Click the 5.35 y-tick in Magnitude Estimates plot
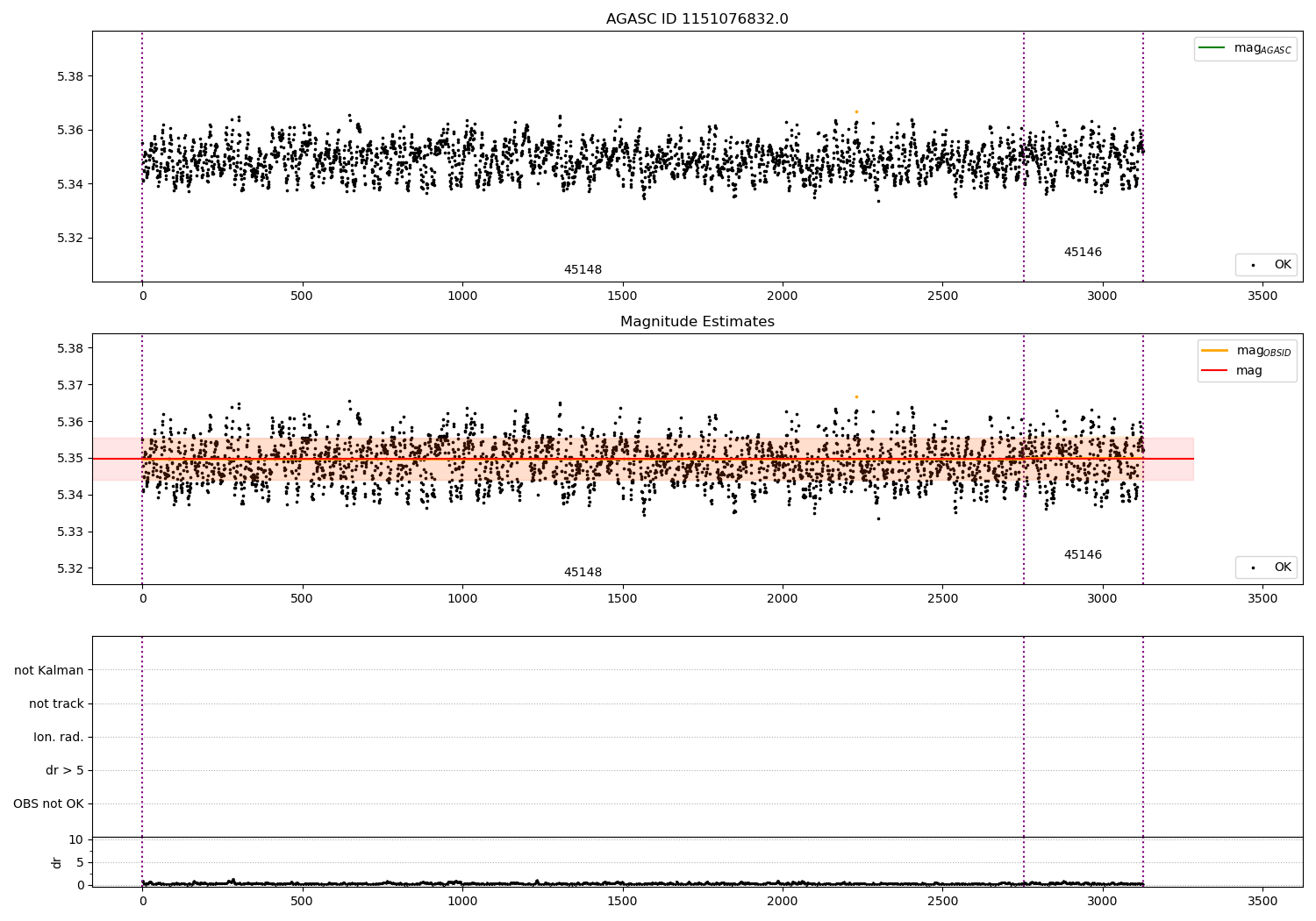Image resolution: width=1316 pixels, height=921 pixels. tap(70, 459)
